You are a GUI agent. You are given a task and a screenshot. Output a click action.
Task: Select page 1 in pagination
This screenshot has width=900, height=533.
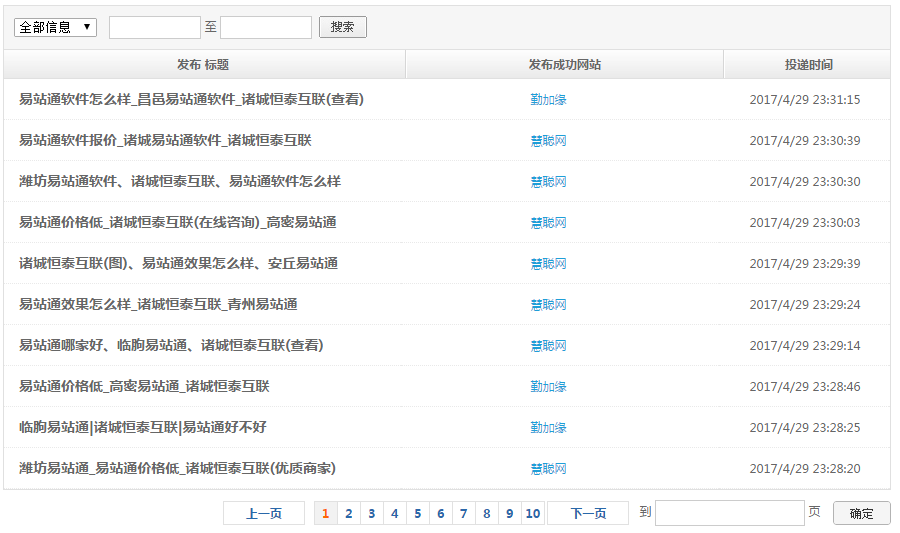pyautogui.click(x=325, y=514)
